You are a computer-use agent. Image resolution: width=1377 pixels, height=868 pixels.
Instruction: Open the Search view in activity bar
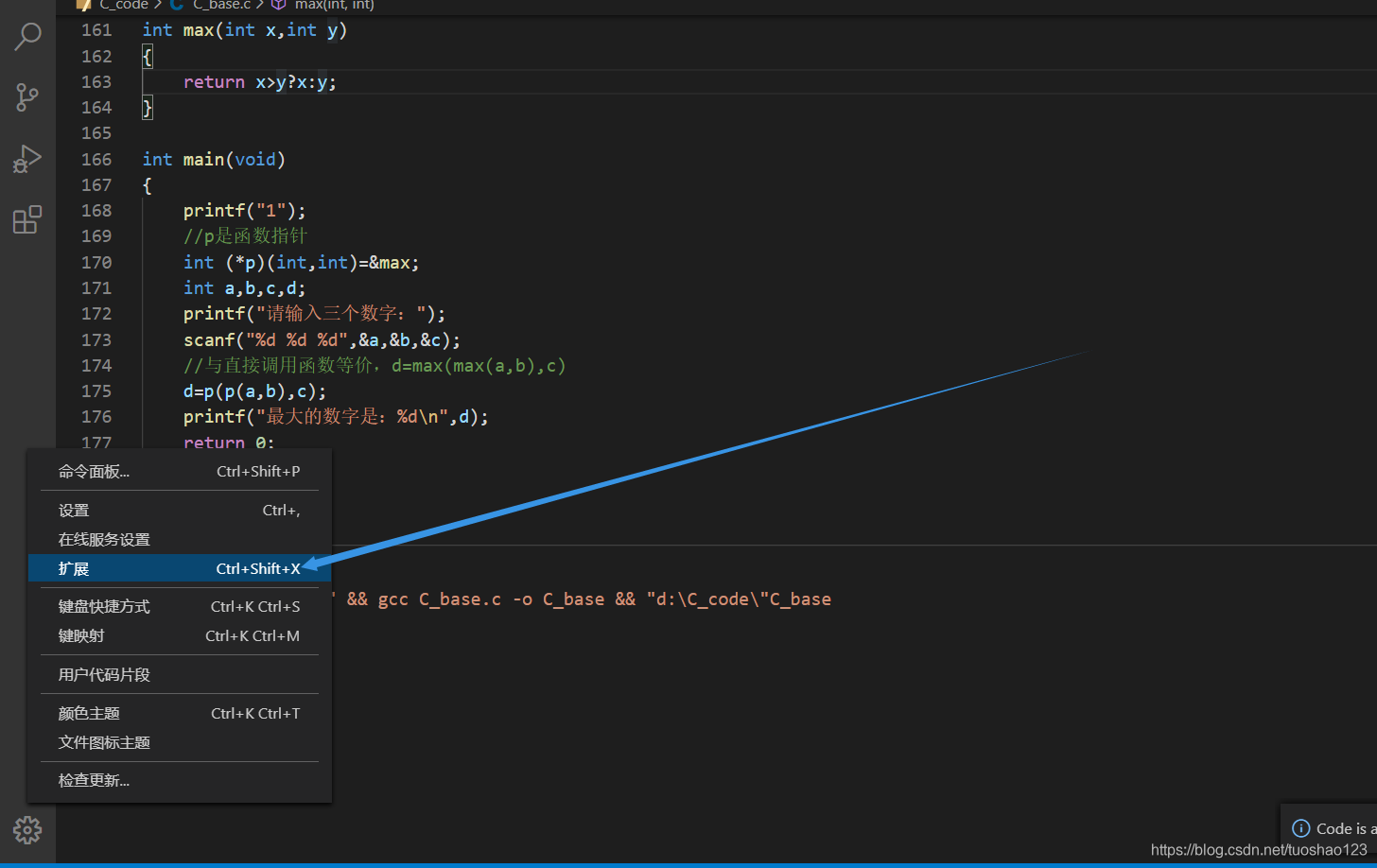pos(27,37)
